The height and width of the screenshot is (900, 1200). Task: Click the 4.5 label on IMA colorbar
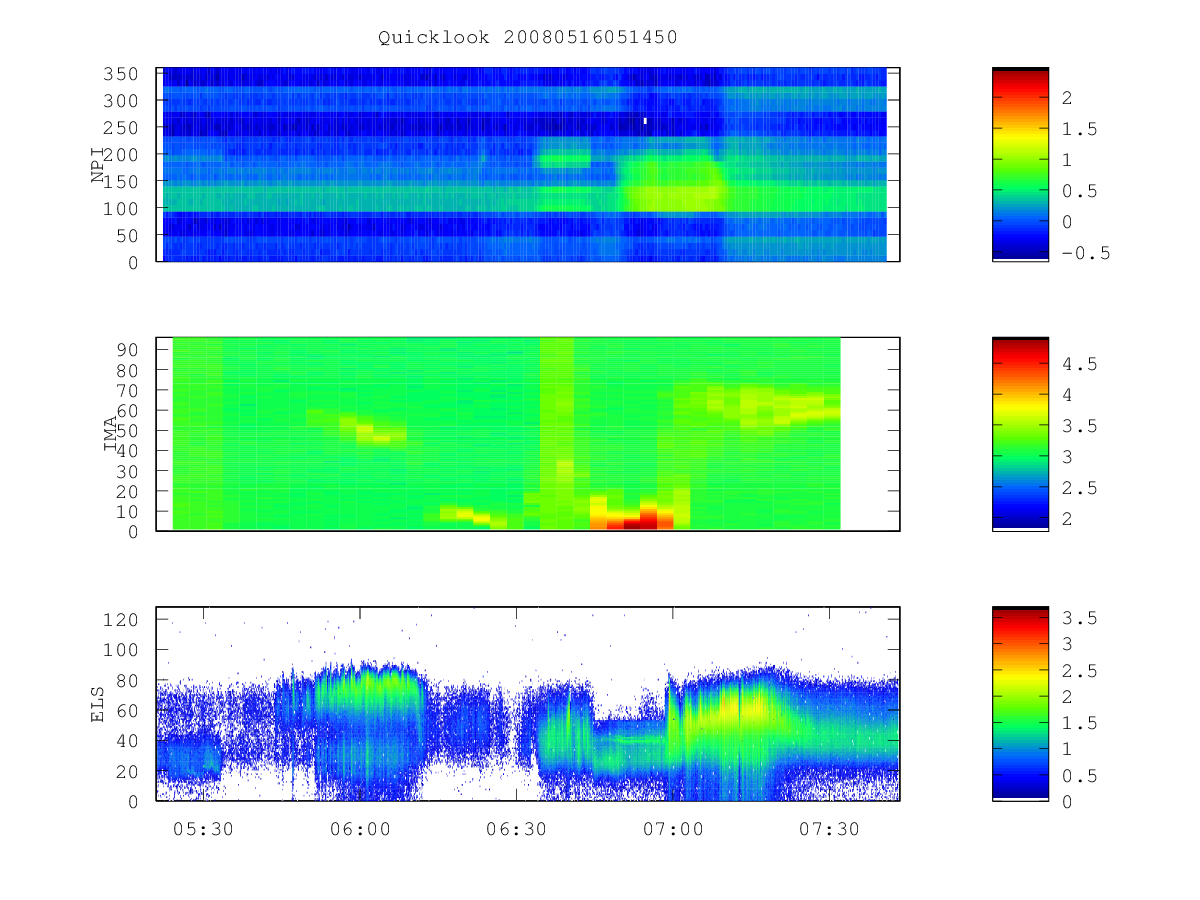[x=1080, y=364]
